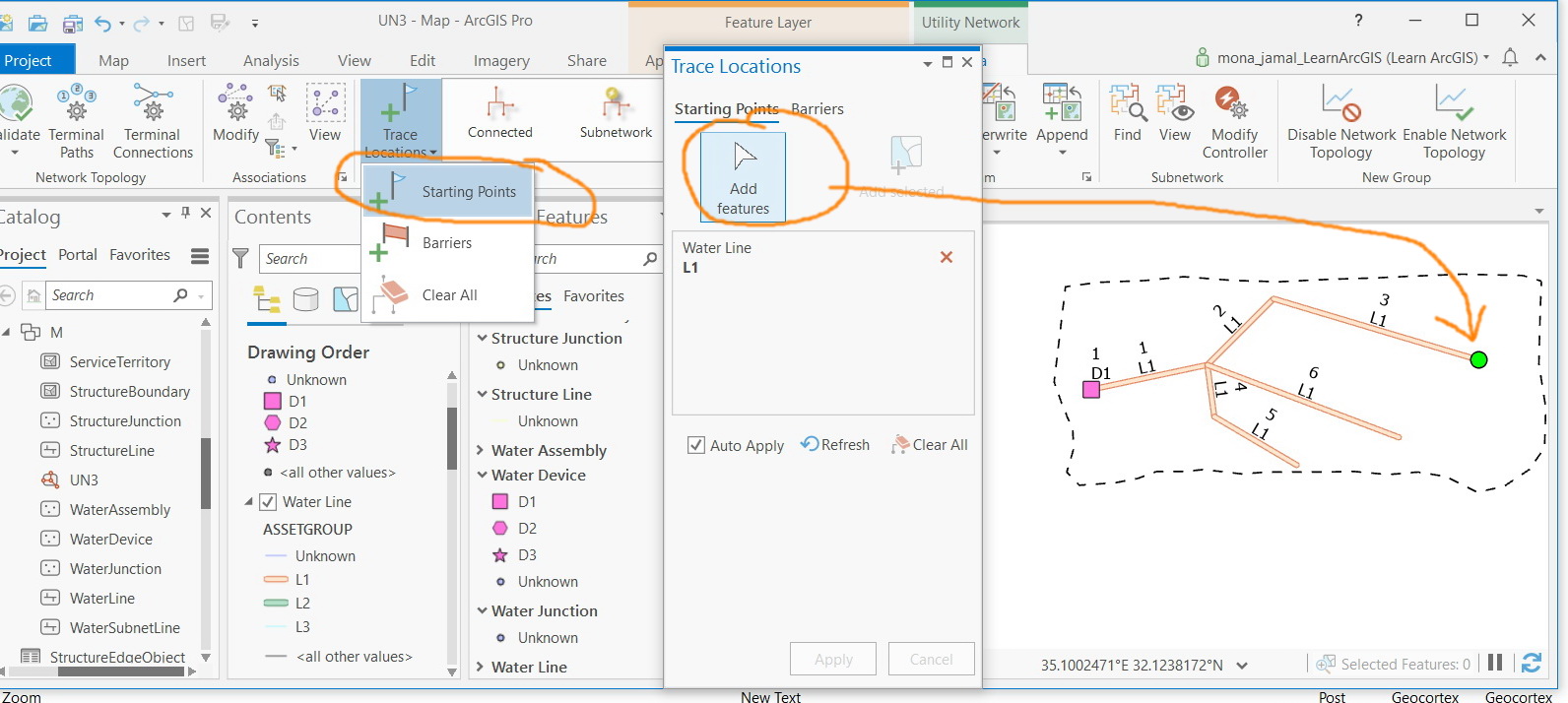Screen dimensions: 1568x703
Task: Select WaterDevice in Catalog tree
Action: click(x=110, y=539)
